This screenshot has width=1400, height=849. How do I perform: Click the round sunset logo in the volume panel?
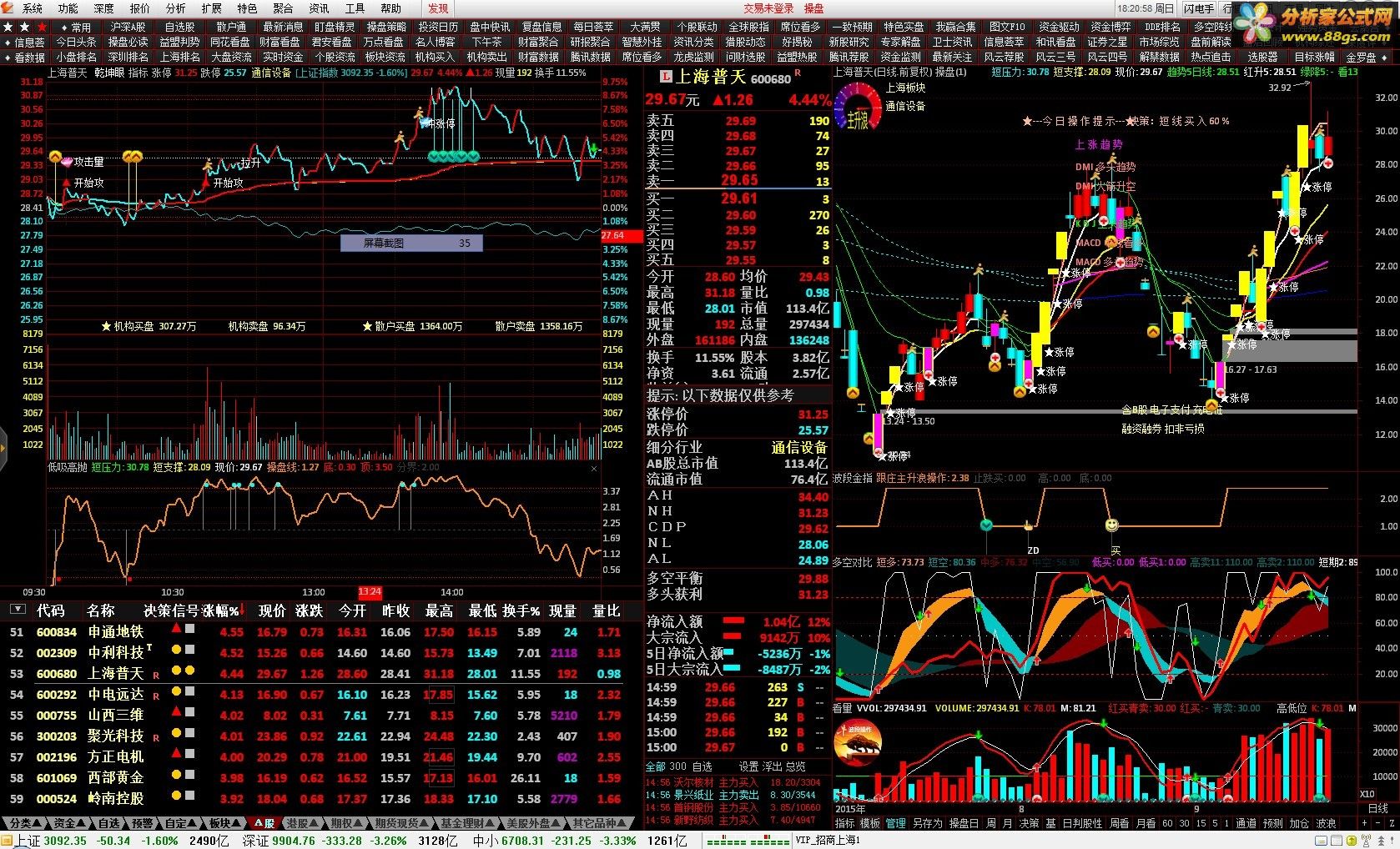pyautogui.click(x=858, y=742)
